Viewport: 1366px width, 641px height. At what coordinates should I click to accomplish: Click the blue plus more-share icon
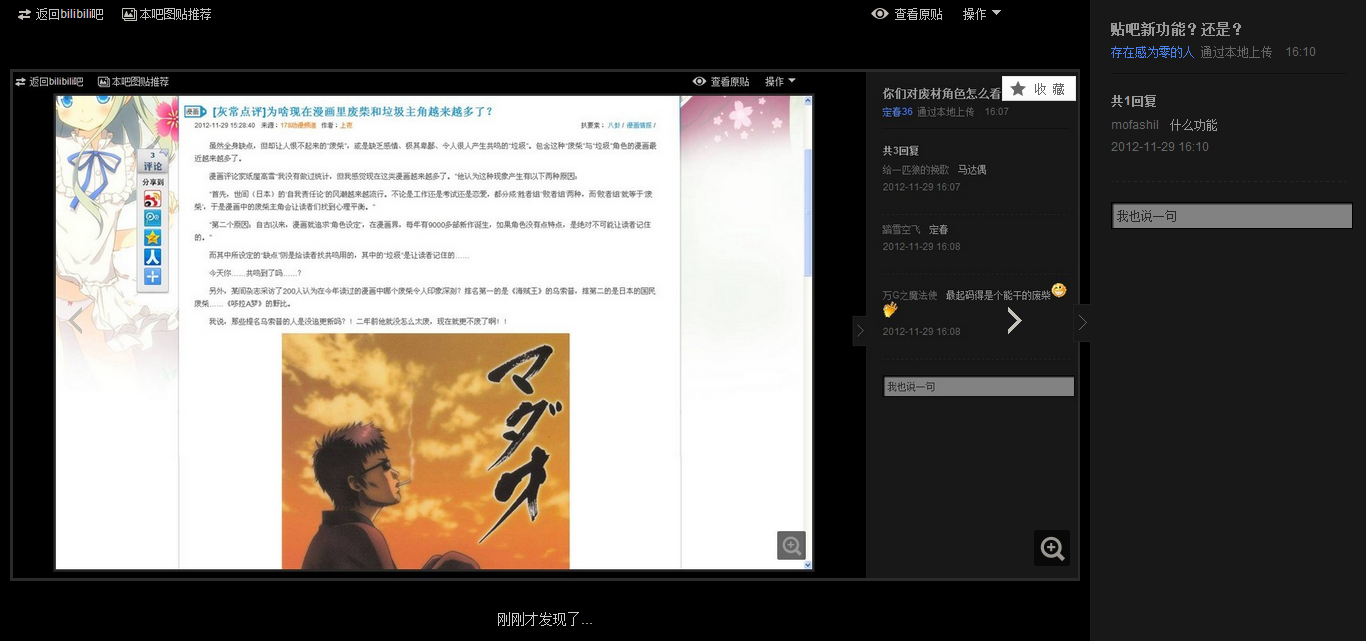[x=152, y=277]
